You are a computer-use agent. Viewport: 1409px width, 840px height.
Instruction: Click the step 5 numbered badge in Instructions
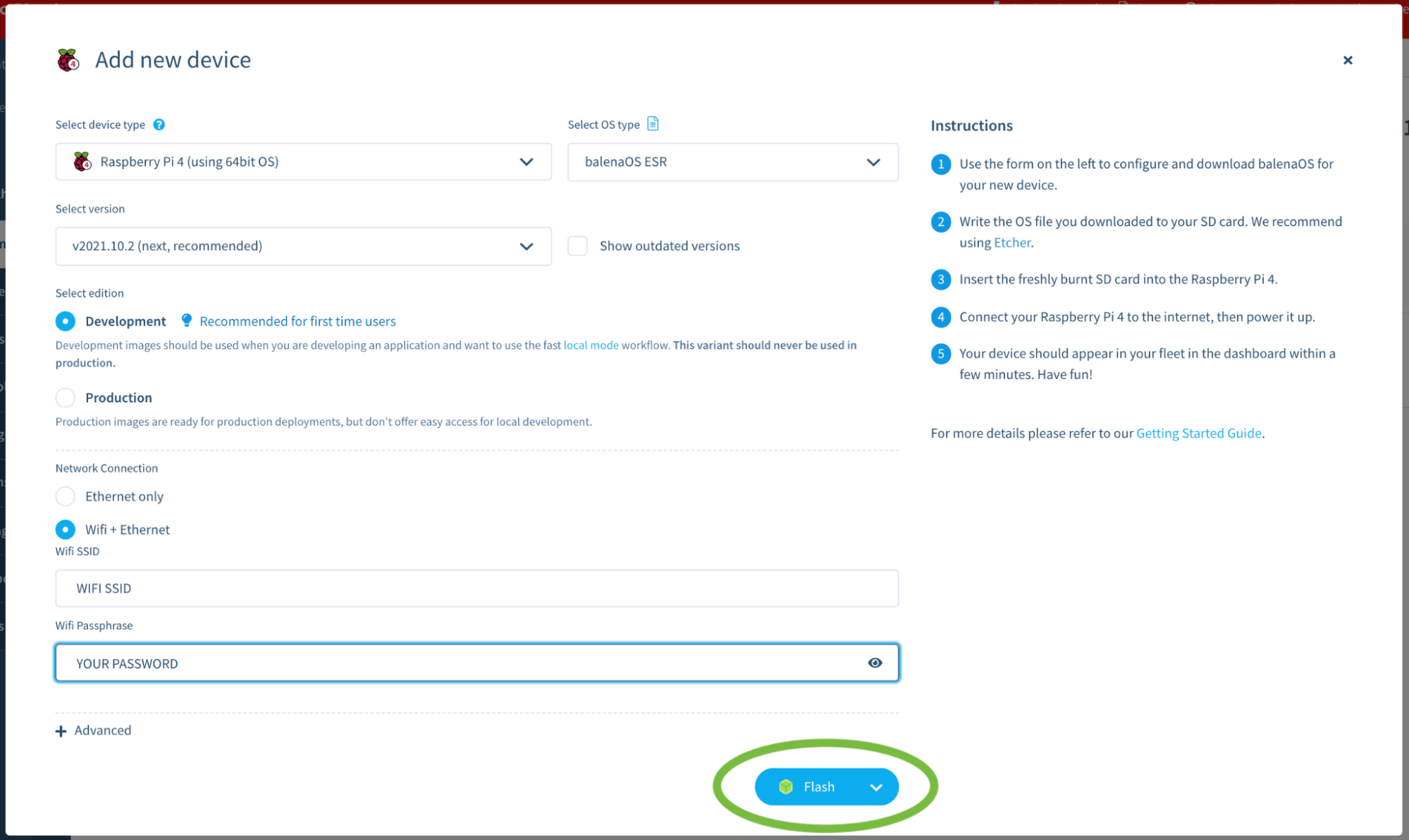coord(940,353)
